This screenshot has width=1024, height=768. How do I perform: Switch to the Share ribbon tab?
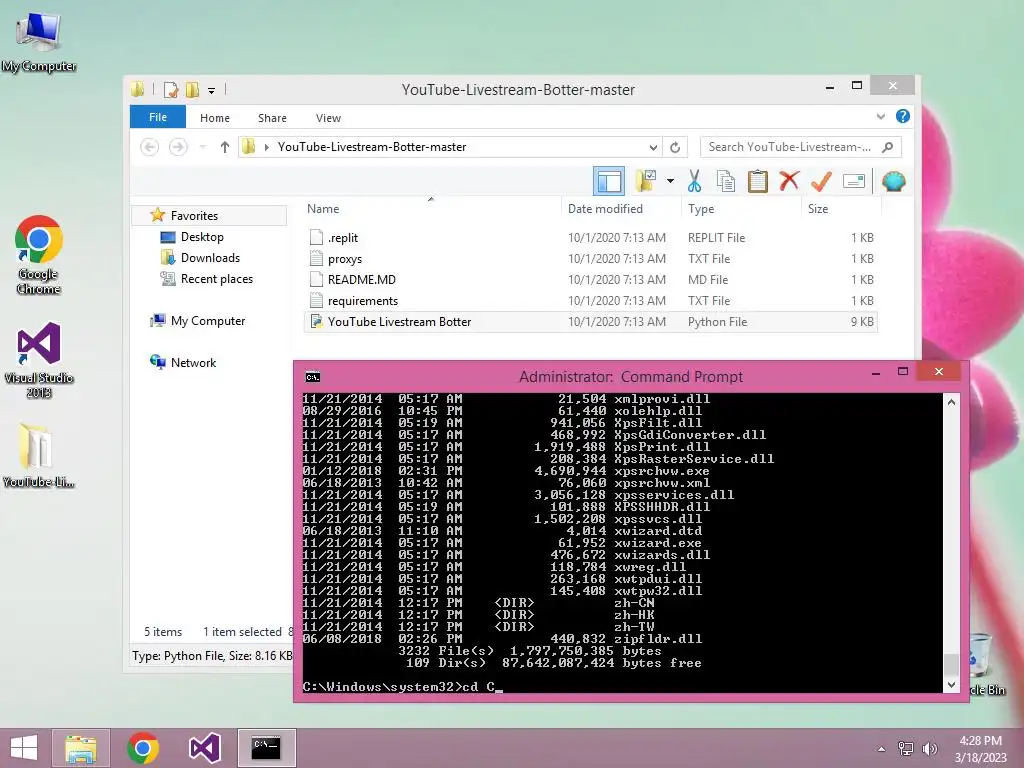272,118
